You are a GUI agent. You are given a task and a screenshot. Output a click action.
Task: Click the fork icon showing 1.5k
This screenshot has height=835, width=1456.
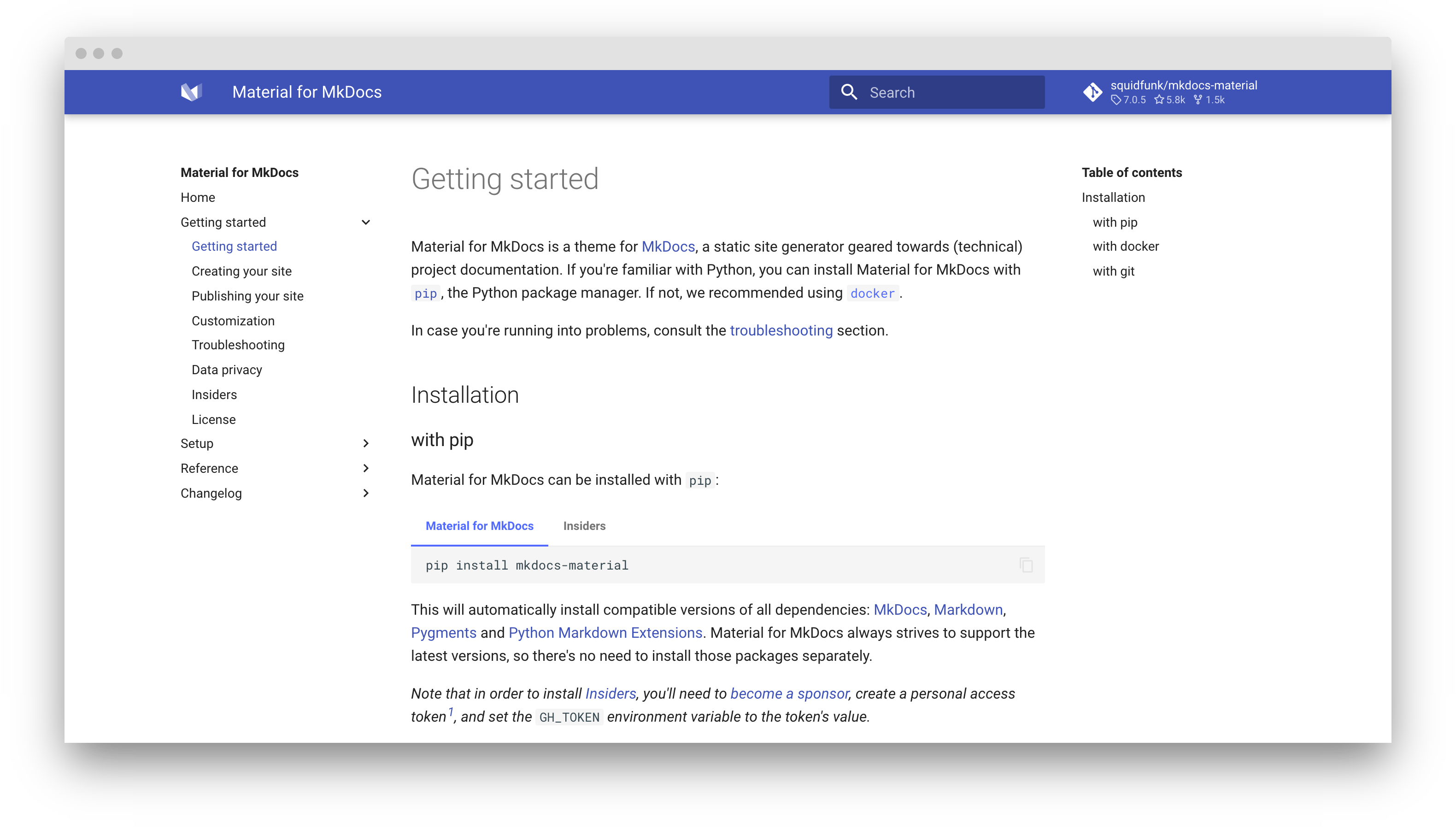[x=1197, y=100]
